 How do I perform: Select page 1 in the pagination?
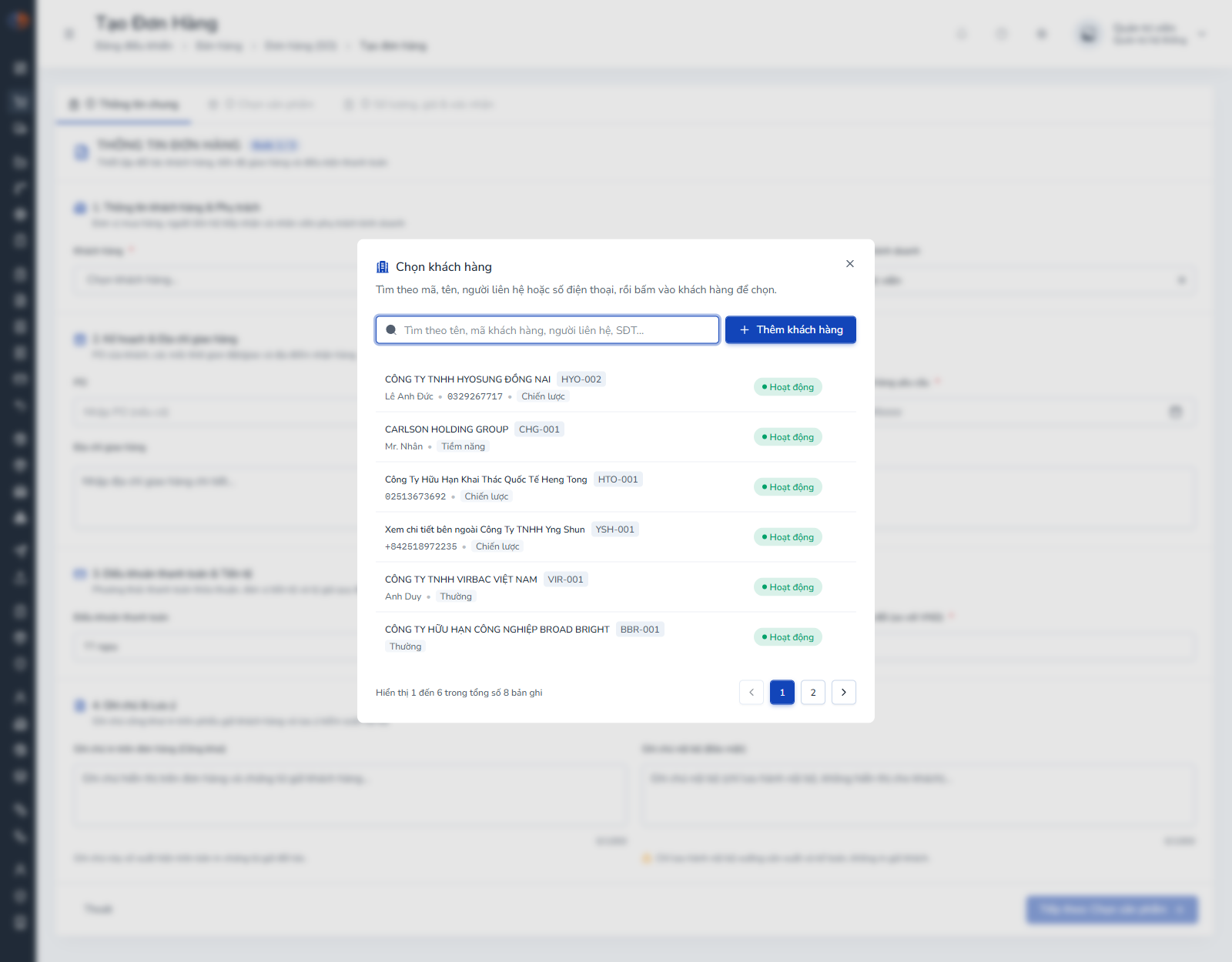pos(782,693)
